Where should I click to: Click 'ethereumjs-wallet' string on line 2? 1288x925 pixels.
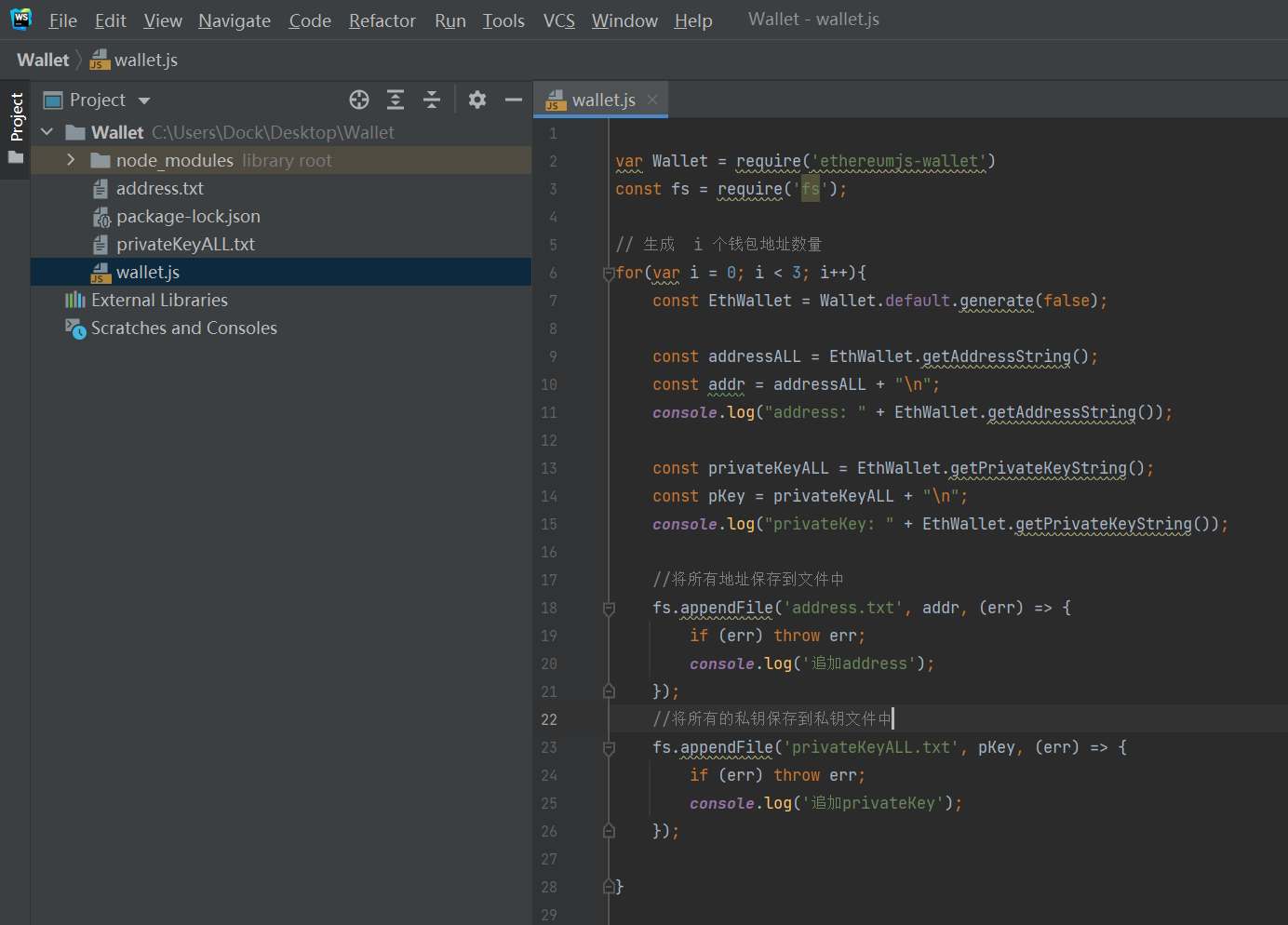(x=898, y=161)
